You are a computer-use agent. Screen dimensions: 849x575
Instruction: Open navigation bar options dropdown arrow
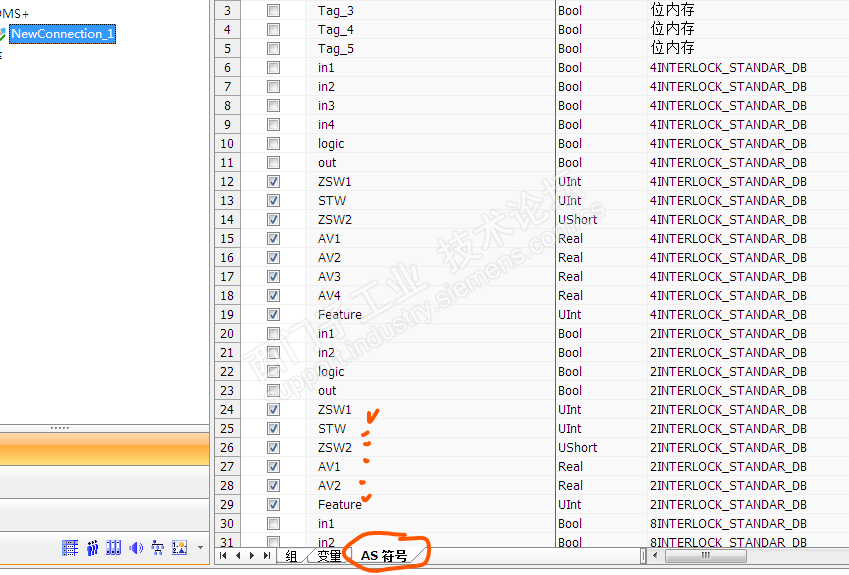200,548
